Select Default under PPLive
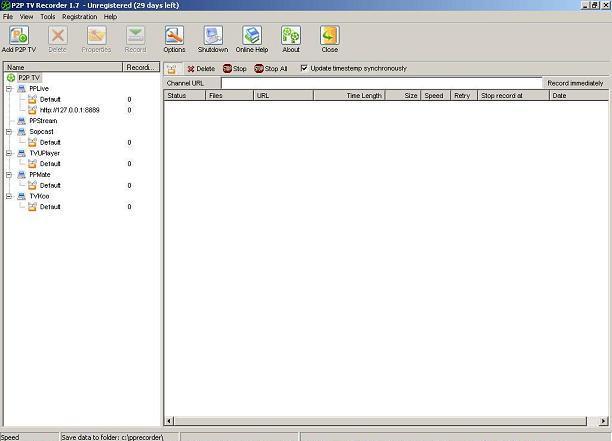Image resolution: width=612 pixels, height=441 pixels. point(50,100)
